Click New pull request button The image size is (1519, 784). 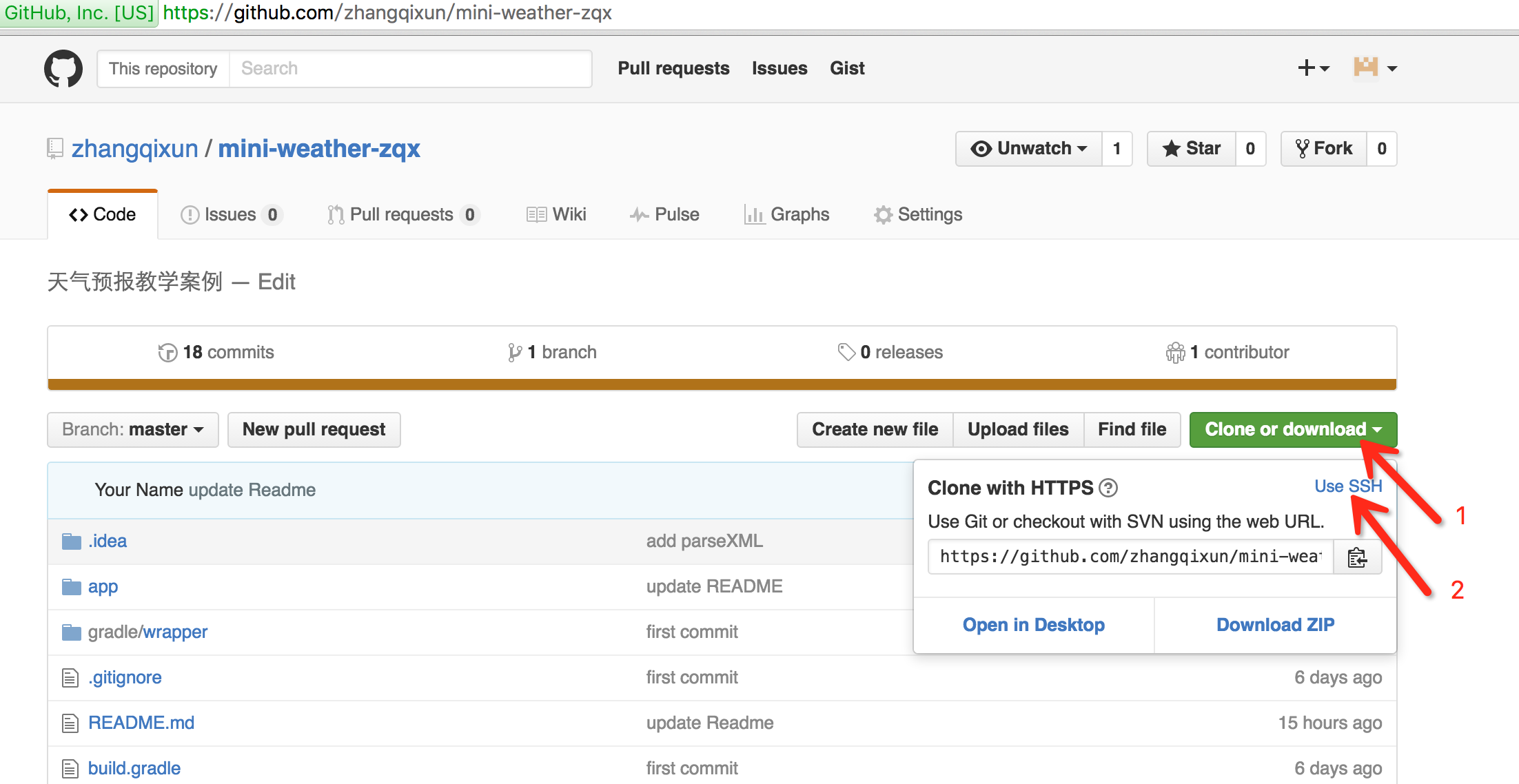point(314,430)
